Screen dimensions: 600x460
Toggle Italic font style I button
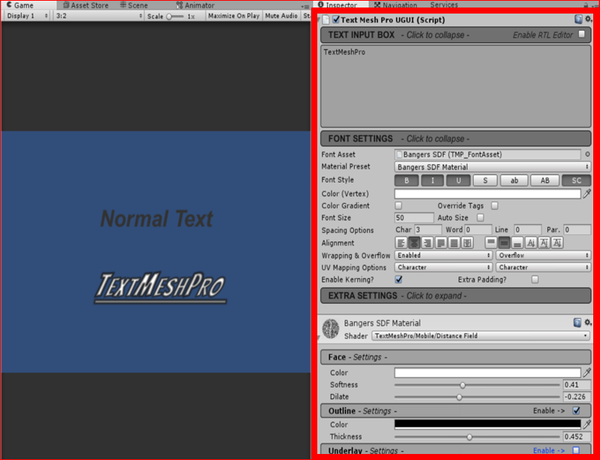point(432,180)
